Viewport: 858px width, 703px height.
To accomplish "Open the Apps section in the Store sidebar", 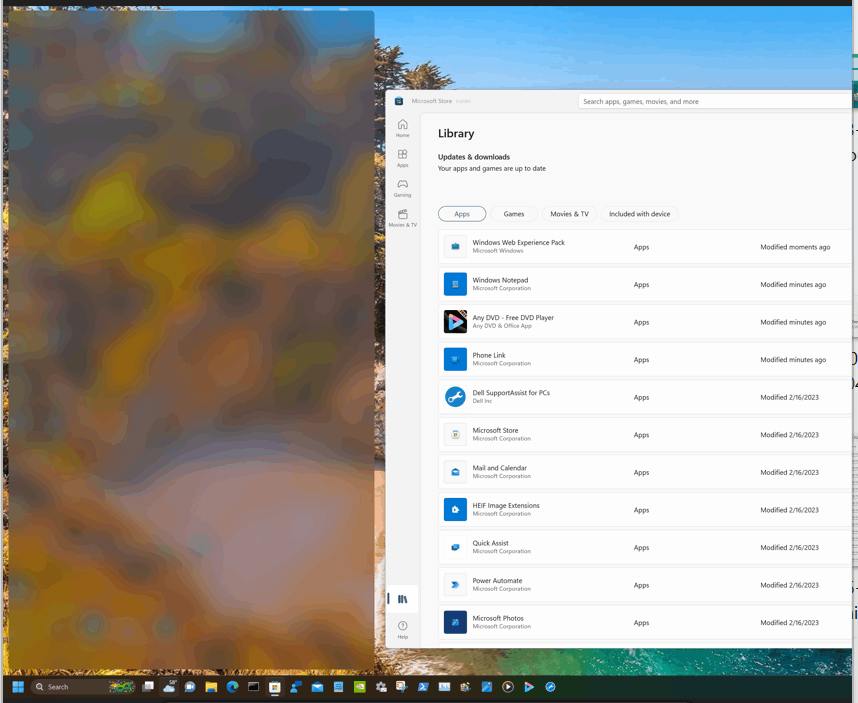I will point(402,158).
